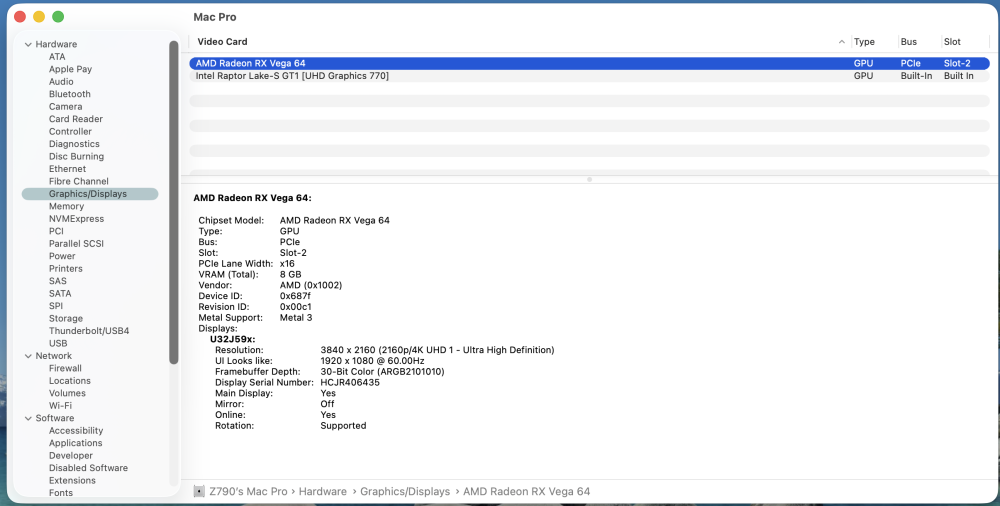1000x506 pixels.
Task: Select Ethernet in the sidebar
Action: (x=67, y=168)
